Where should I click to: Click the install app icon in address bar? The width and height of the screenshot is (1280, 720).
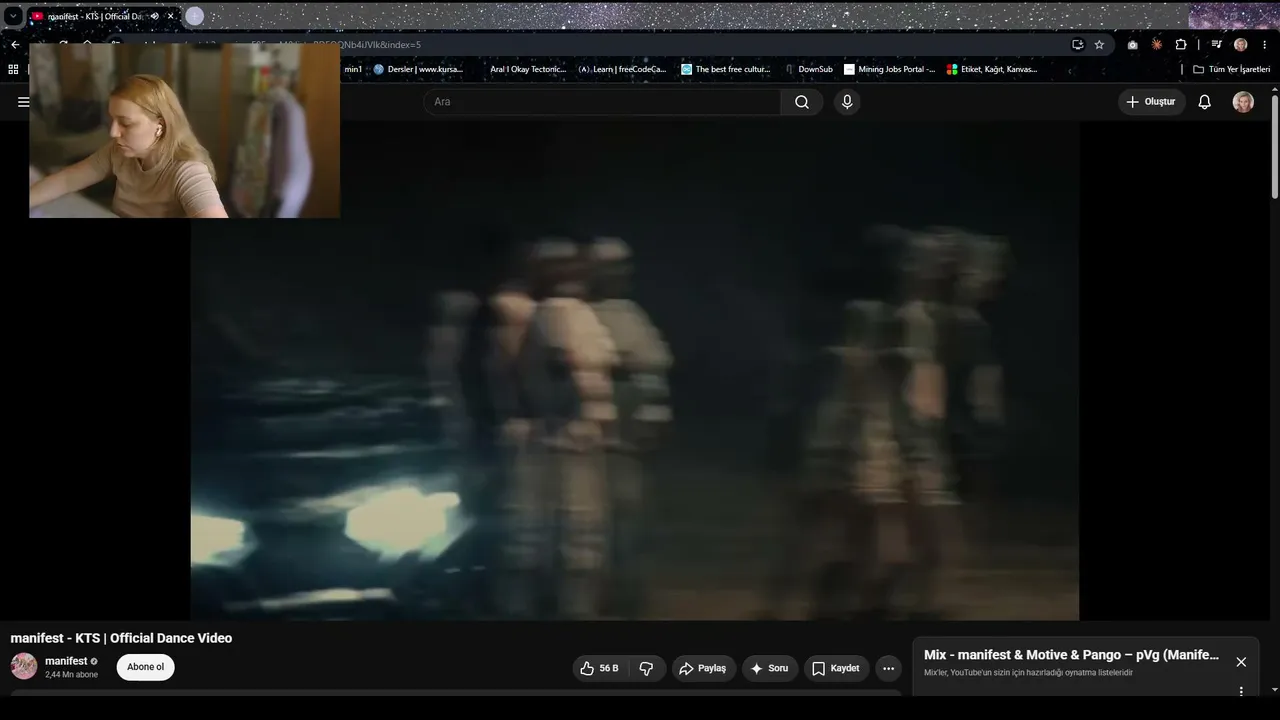tap(1077, 45)
